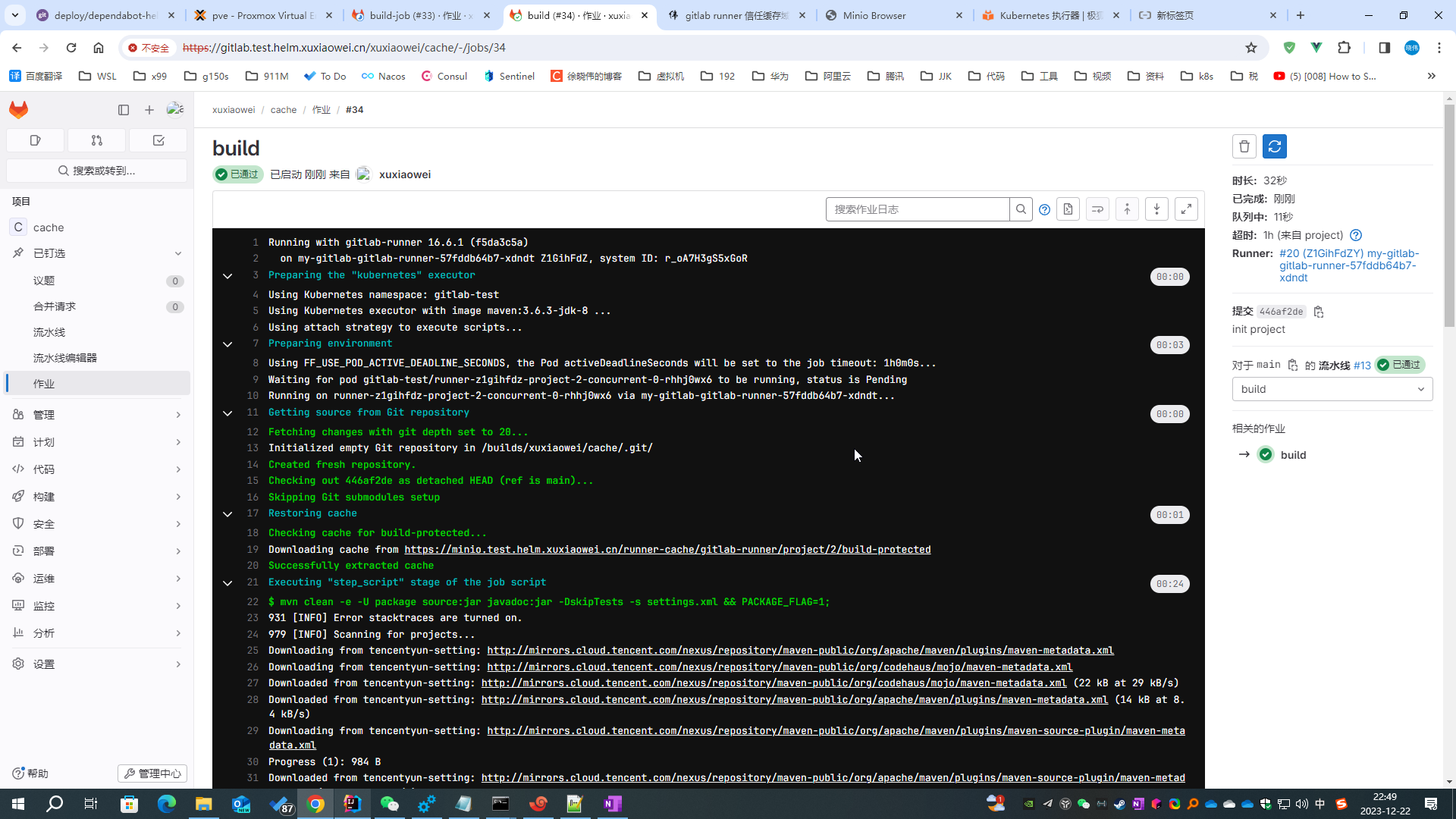Switch to the Minio Browser tab
This screenshot has width=1456, height=819.
893,15
